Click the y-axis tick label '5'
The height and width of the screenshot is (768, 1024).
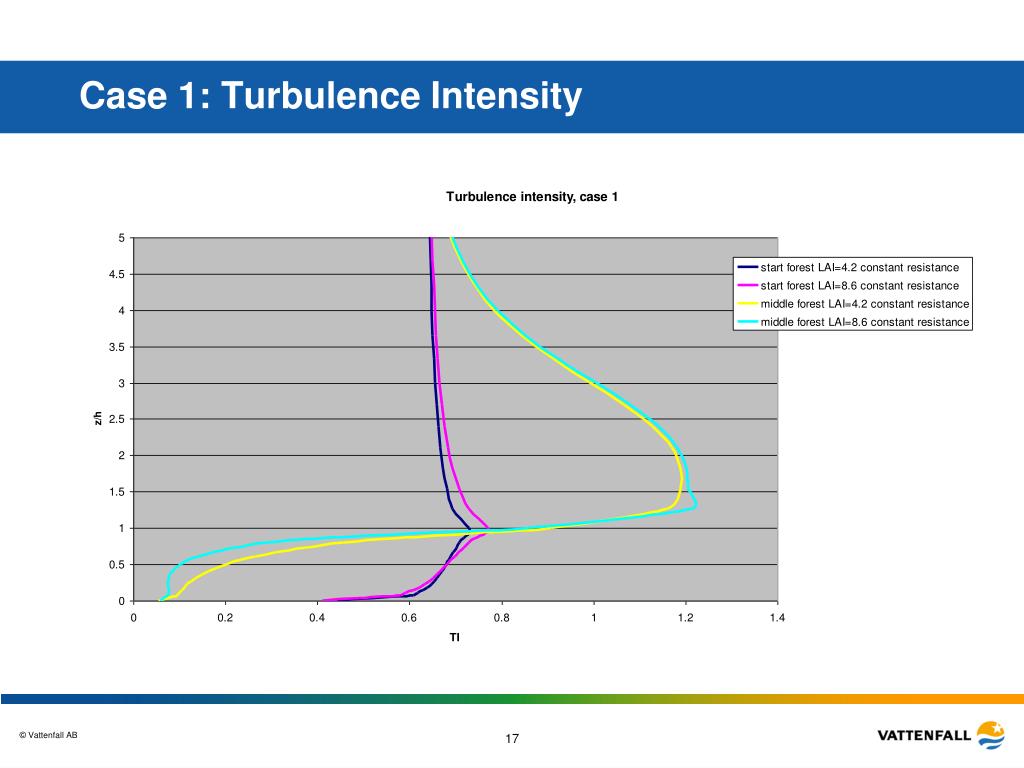121,238
